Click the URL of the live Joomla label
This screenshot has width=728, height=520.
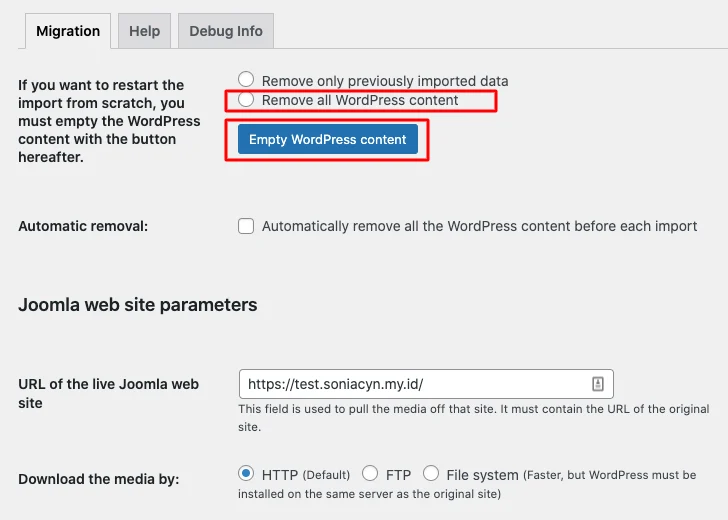point(109,393)
